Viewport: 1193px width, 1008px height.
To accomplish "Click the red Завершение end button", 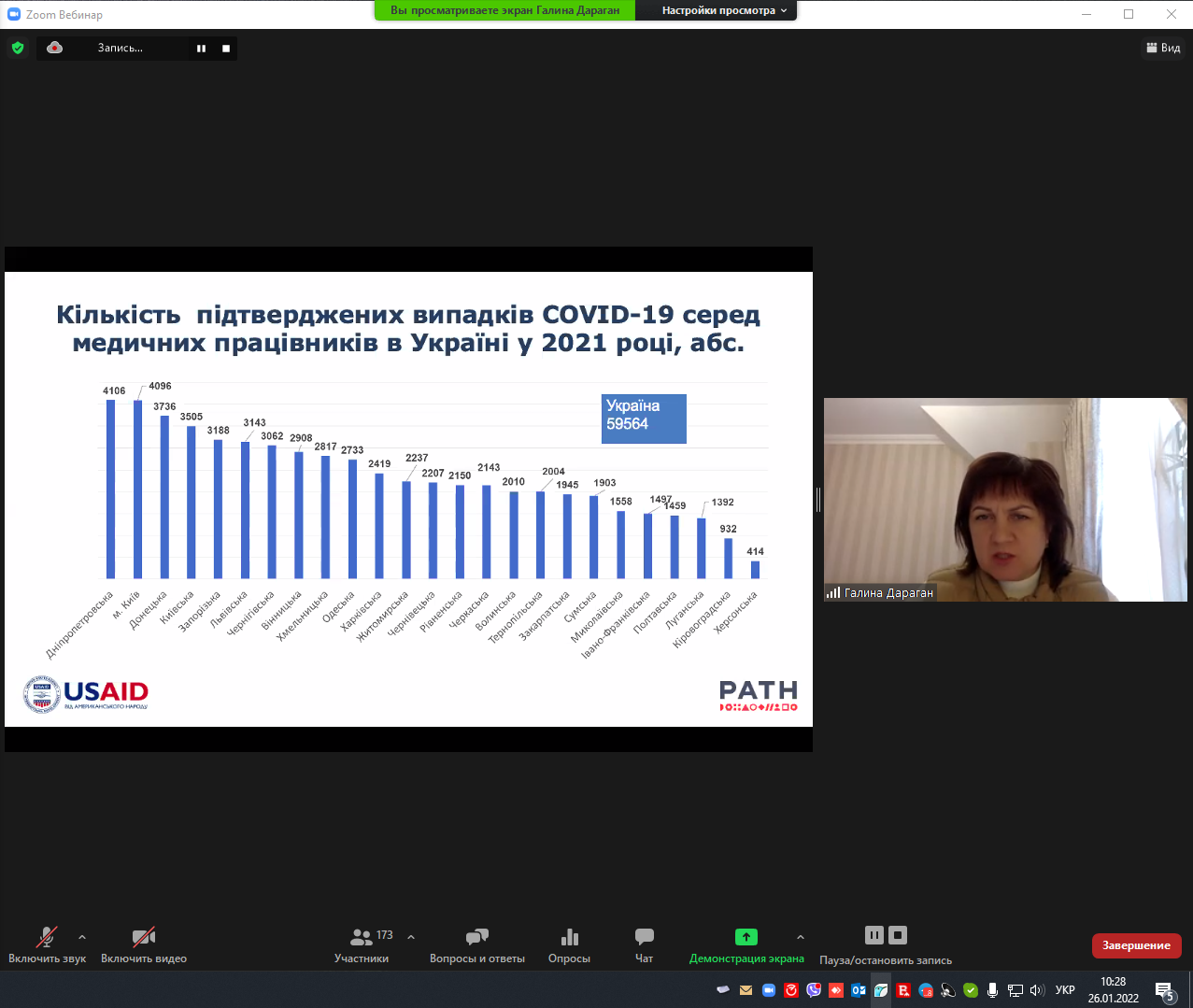I will [x=1136, y=945].
